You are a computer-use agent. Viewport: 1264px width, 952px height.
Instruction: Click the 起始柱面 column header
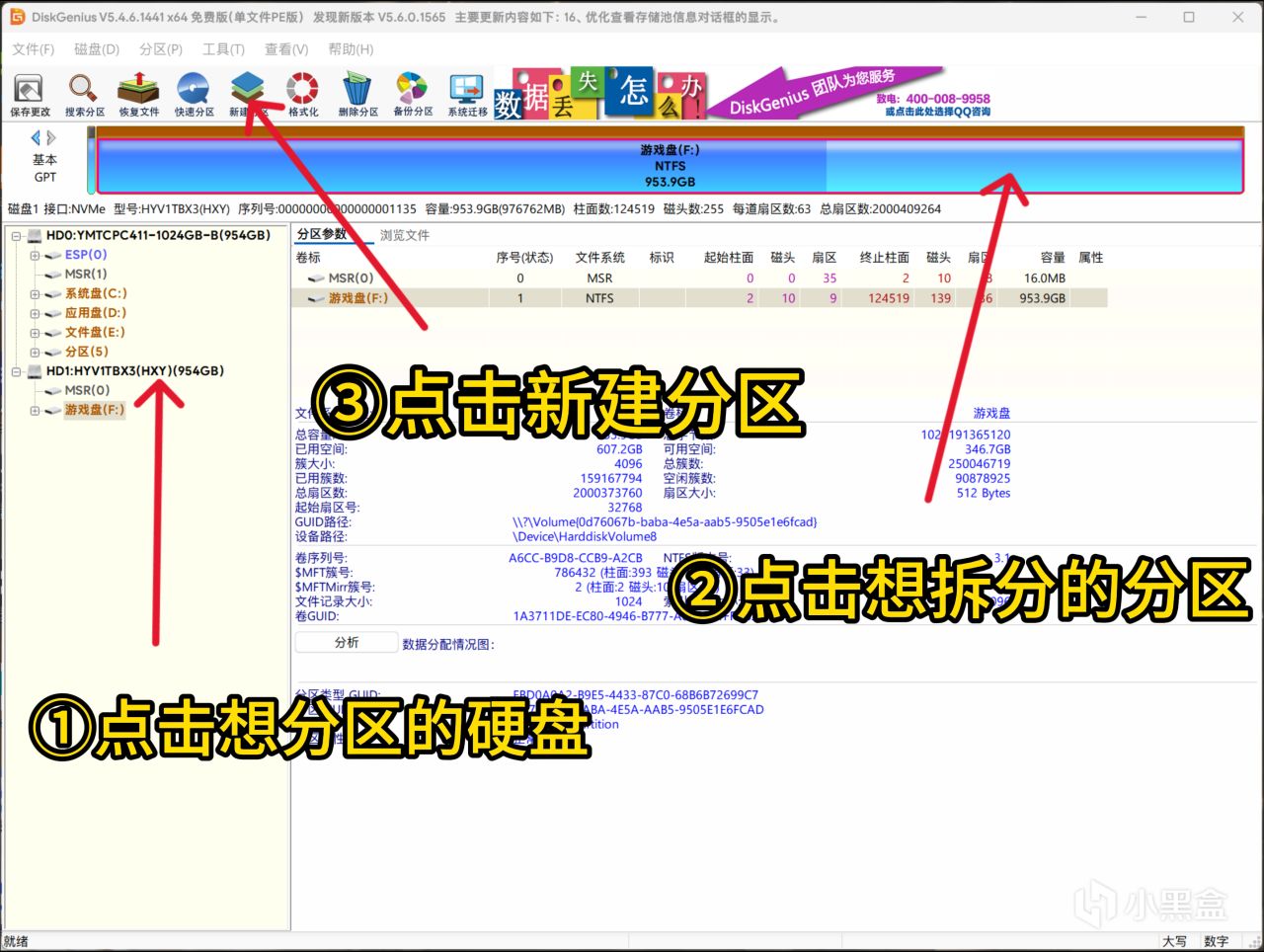(729, 258)
